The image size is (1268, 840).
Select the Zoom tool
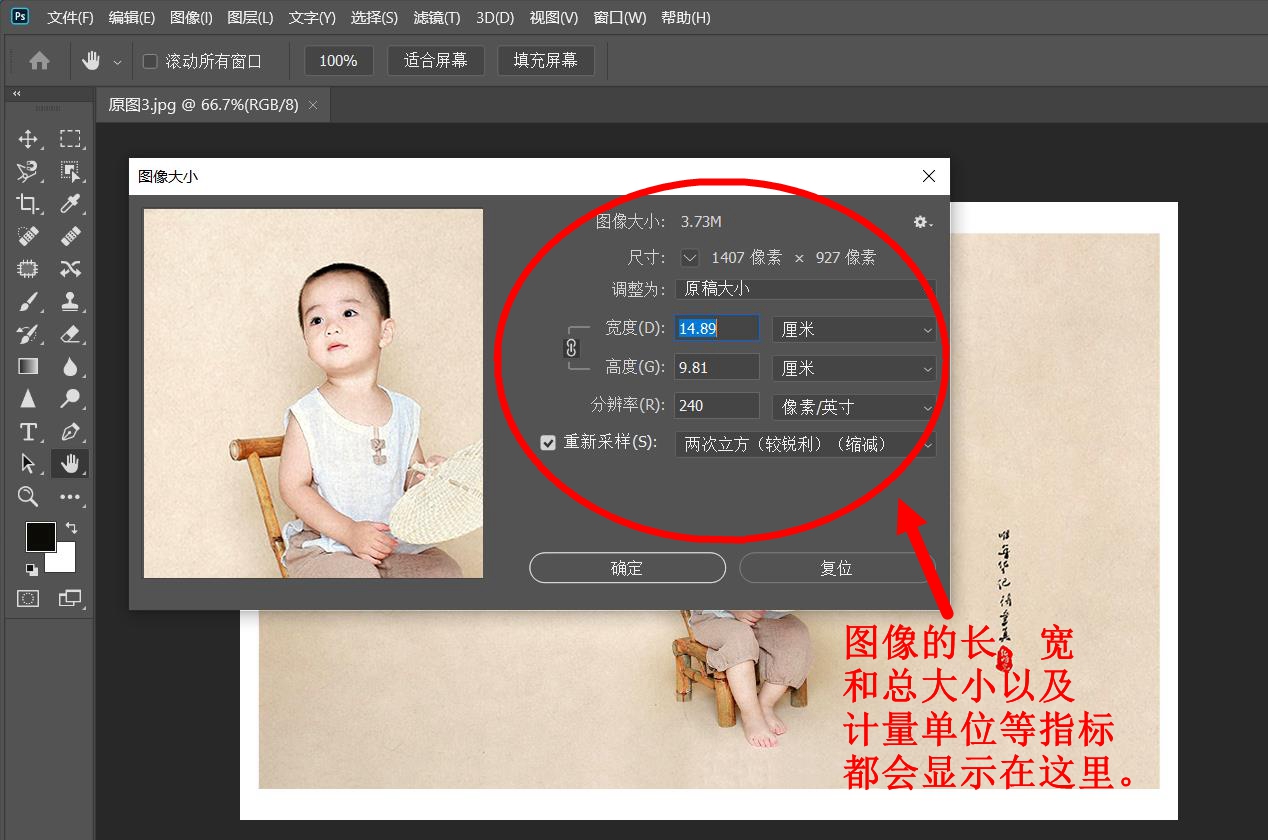pos(28,497)
